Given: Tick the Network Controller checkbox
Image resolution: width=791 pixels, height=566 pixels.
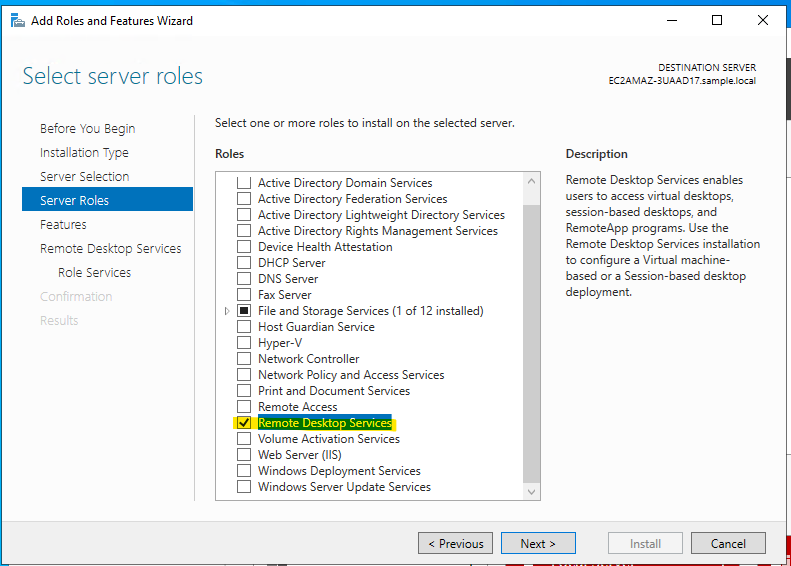Looking at the screenshot, I should [244, 359].
